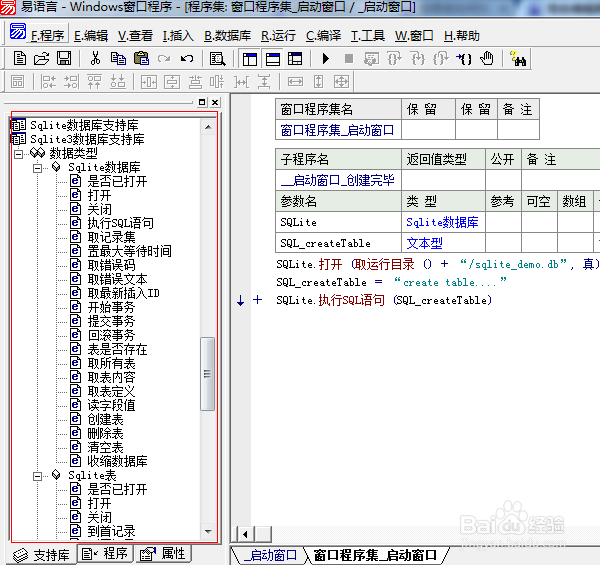
Task: Select 到首记录 in the tree
Action: (111, 531)
